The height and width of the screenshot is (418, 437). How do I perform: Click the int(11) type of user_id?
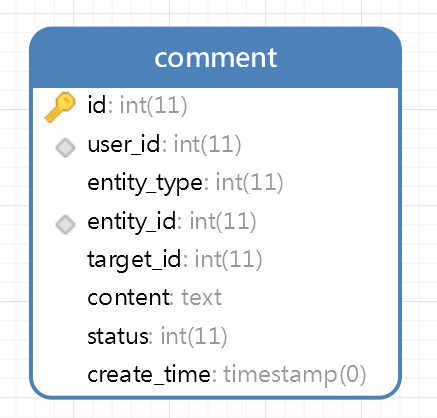tap(207, 145)
